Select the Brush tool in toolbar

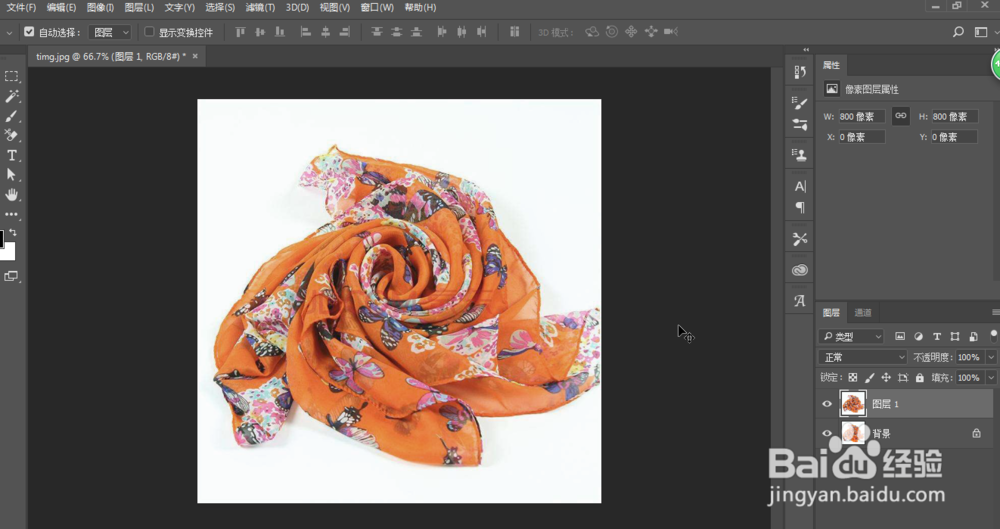coord(11,116)
